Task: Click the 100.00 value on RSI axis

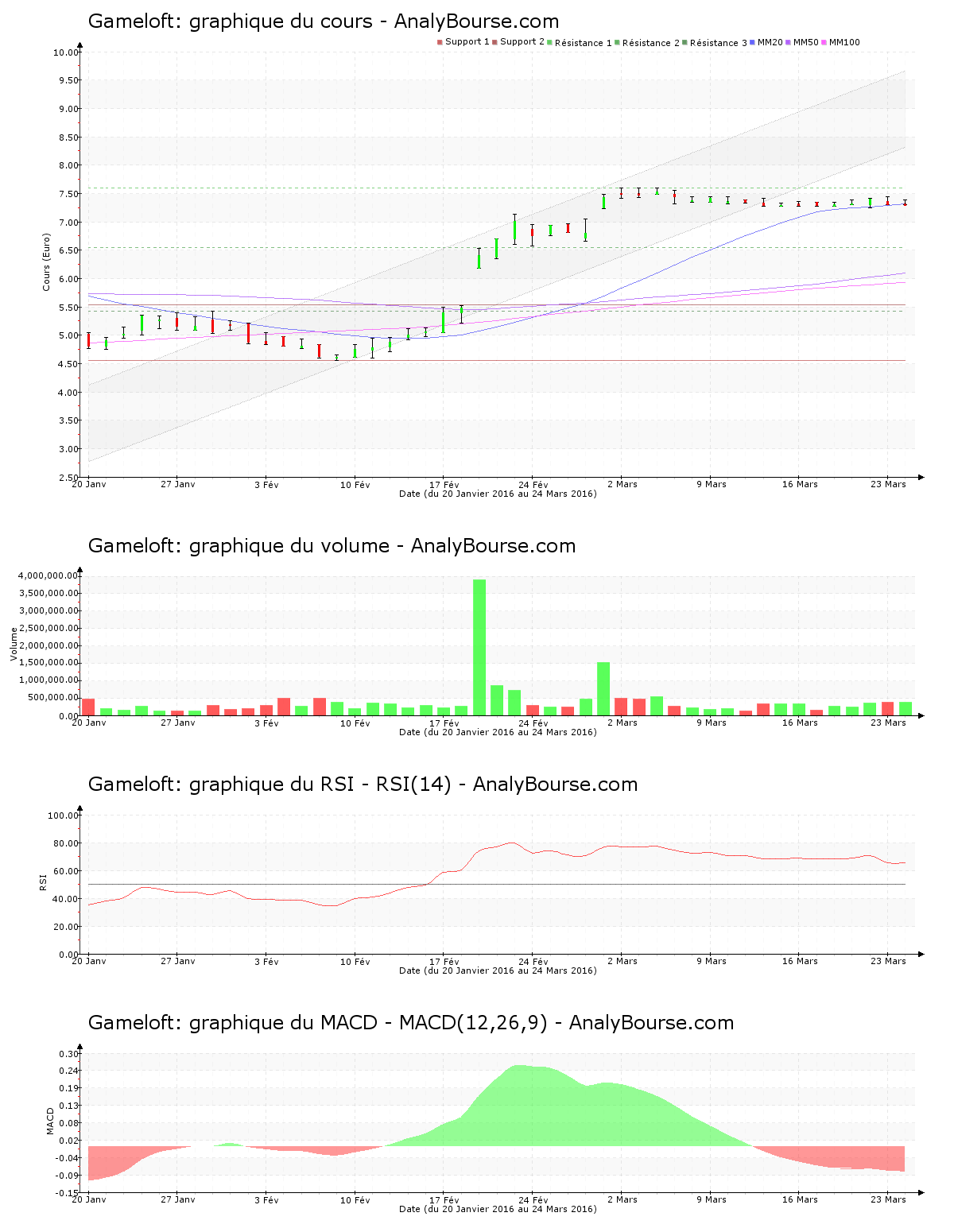Action: click(63, 816)
